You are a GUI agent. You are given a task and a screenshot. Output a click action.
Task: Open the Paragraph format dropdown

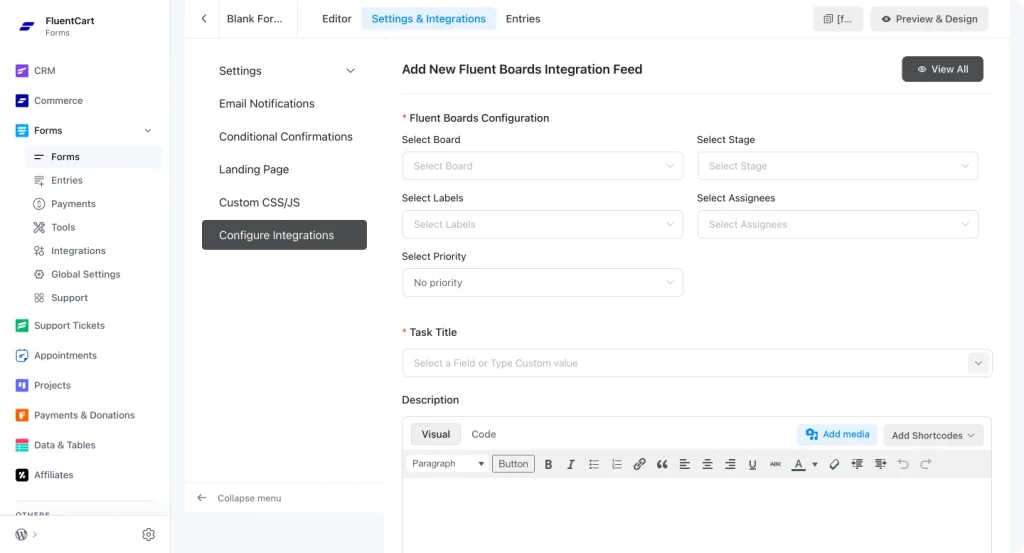point(448,464)
